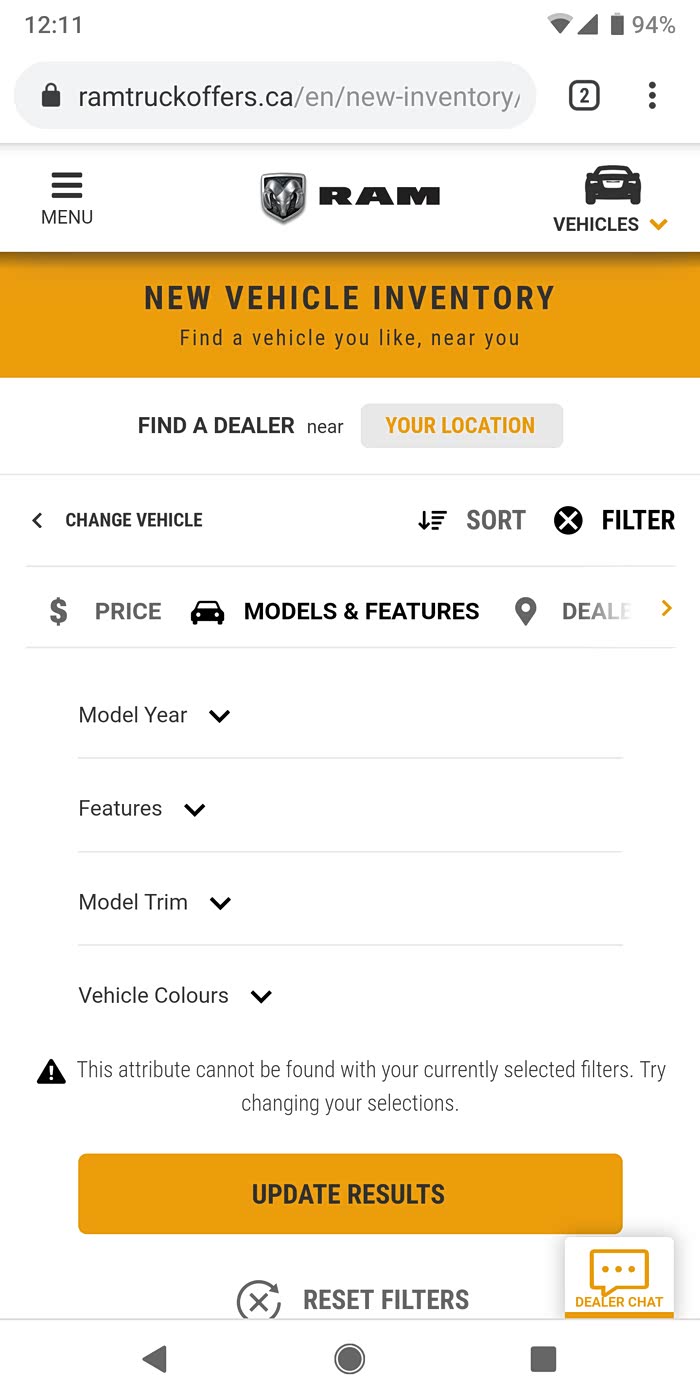Screen dimensions: 700x1400
Task: Close the filter panel with X icon
Action: (568, 520)
